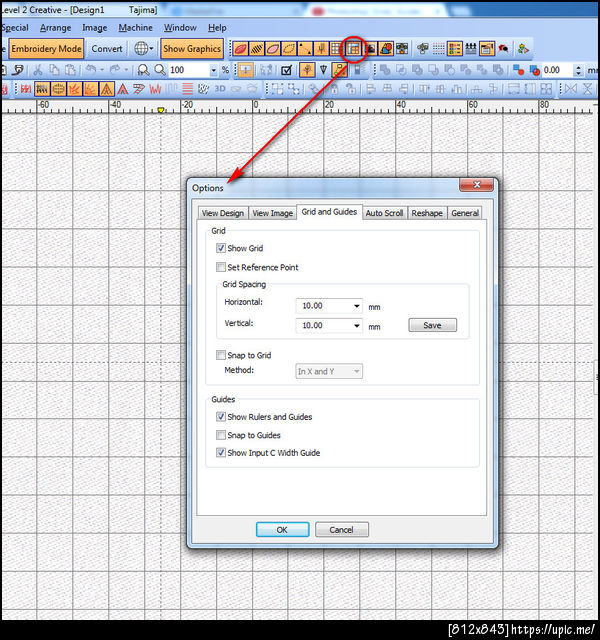
Task: Click the thread stand icon in top toolbar
Action: click(471, 49)
